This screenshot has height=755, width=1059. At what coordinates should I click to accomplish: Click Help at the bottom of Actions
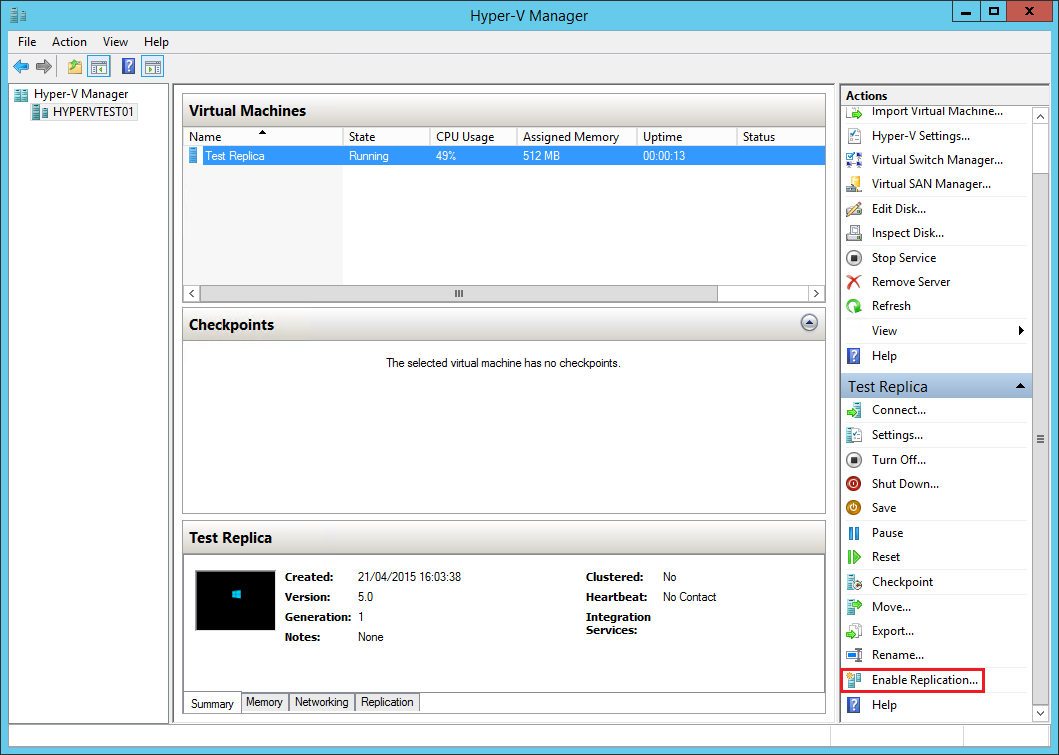click(884, 705)
